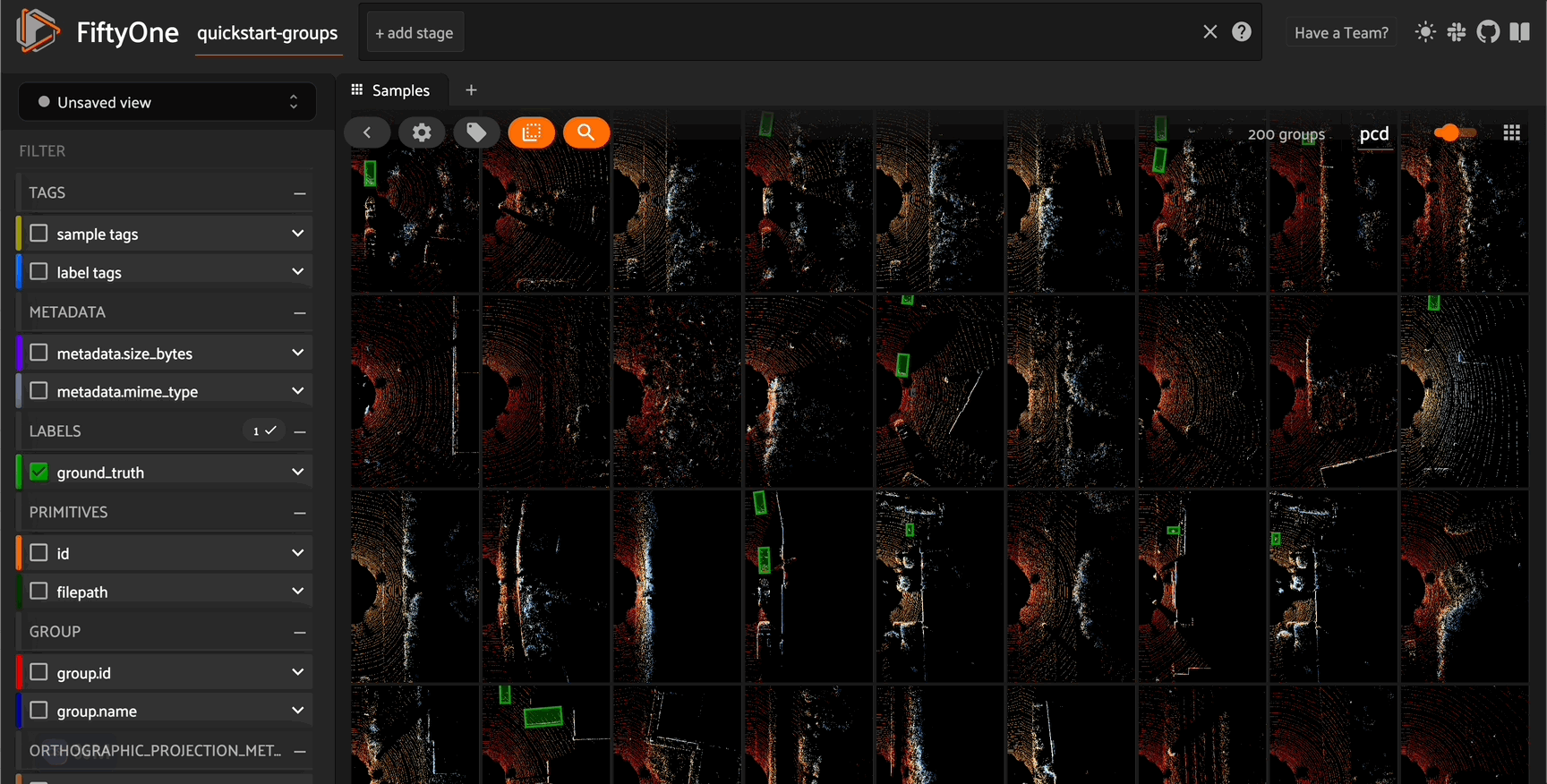
Task: Switch to the Samples tab
Action: [390, 90]
